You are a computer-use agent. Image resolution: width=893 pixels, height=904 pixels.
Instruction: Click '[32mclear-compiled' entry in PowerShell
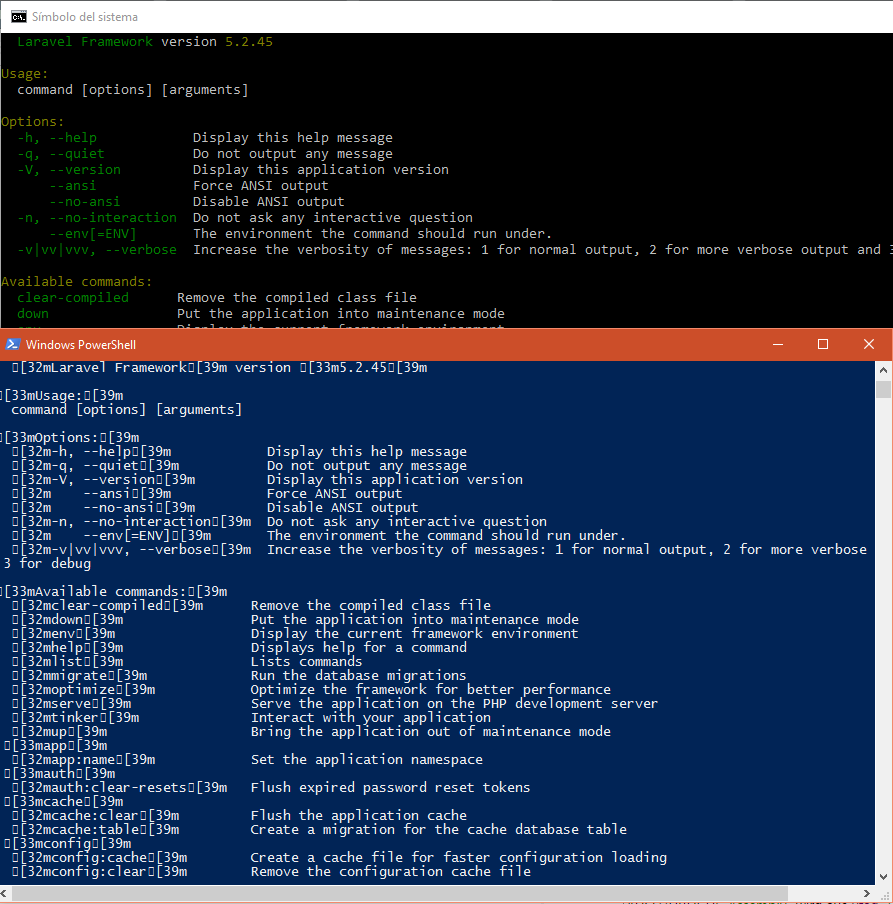click(x=108, y=606)
